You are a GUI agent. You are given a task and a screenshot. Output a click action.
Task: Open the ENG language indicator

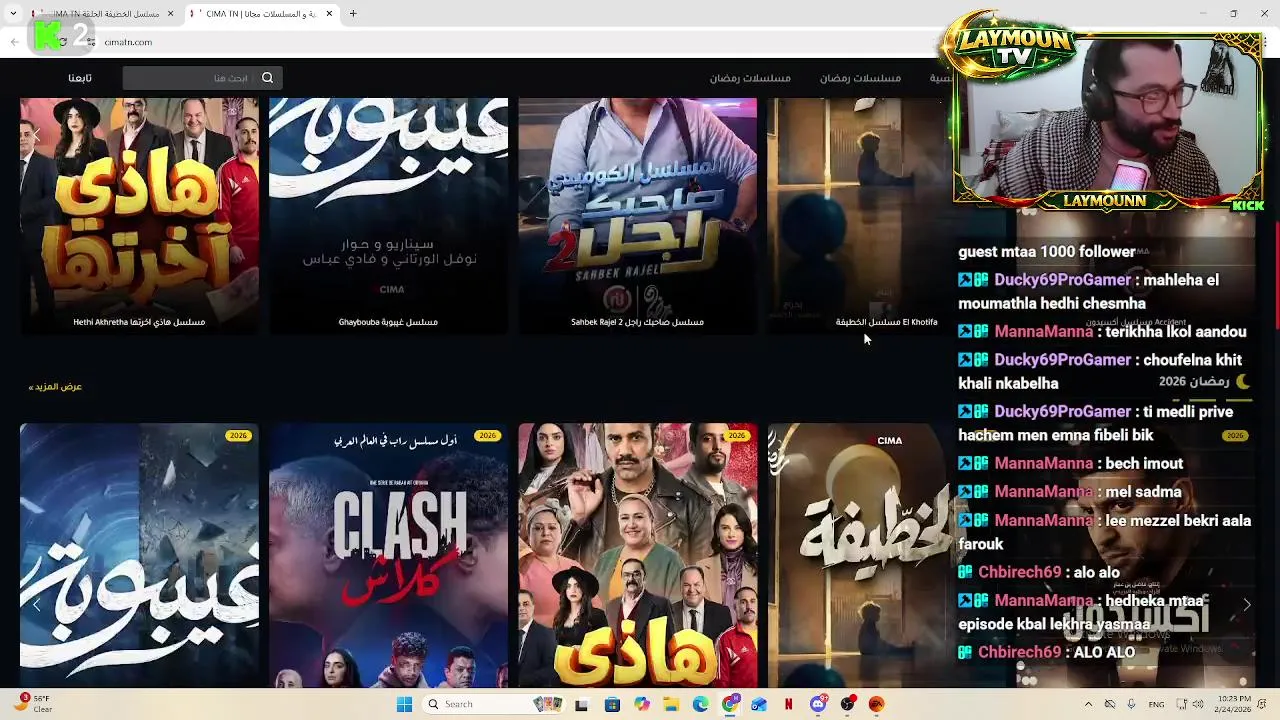coord(1156,704)
